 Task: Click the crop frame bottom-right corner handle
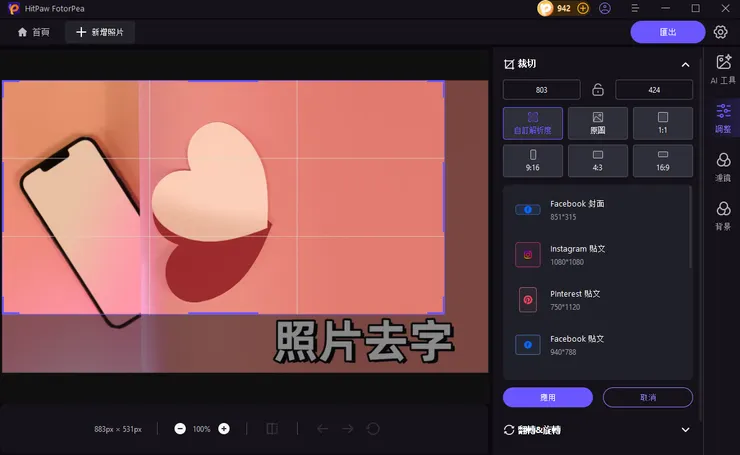pyautogui.click(x=443, y=312)
